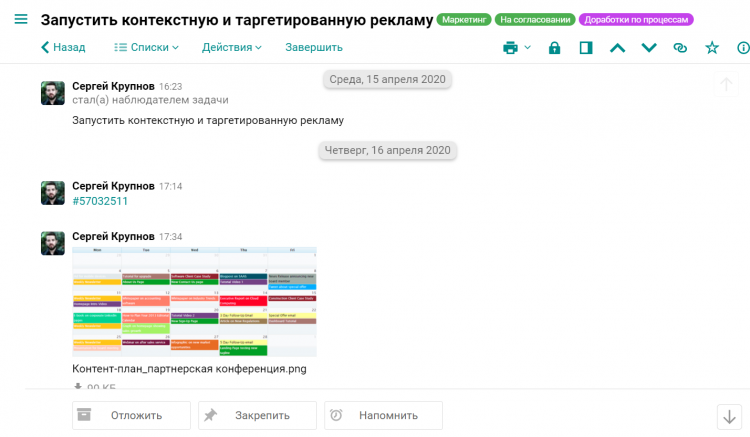Select the purple Доработки по процессам tag
Screen dimensions: 750x437
[636, 20]
